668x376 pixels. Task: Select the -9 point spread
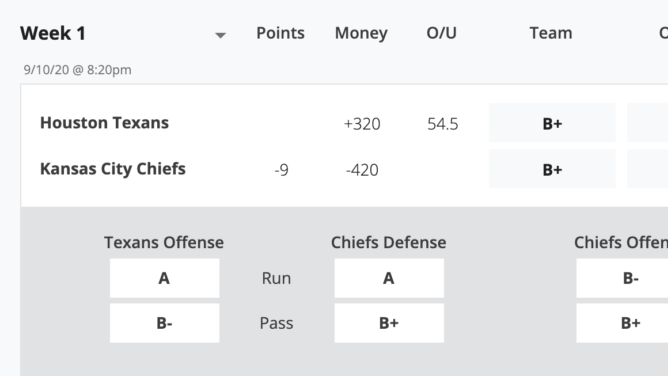[281, 170]
